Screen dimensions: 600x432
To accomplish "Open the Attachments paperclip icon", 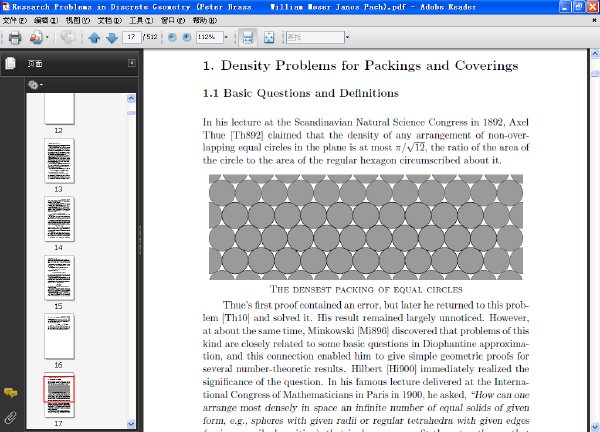I will point(10,417).
